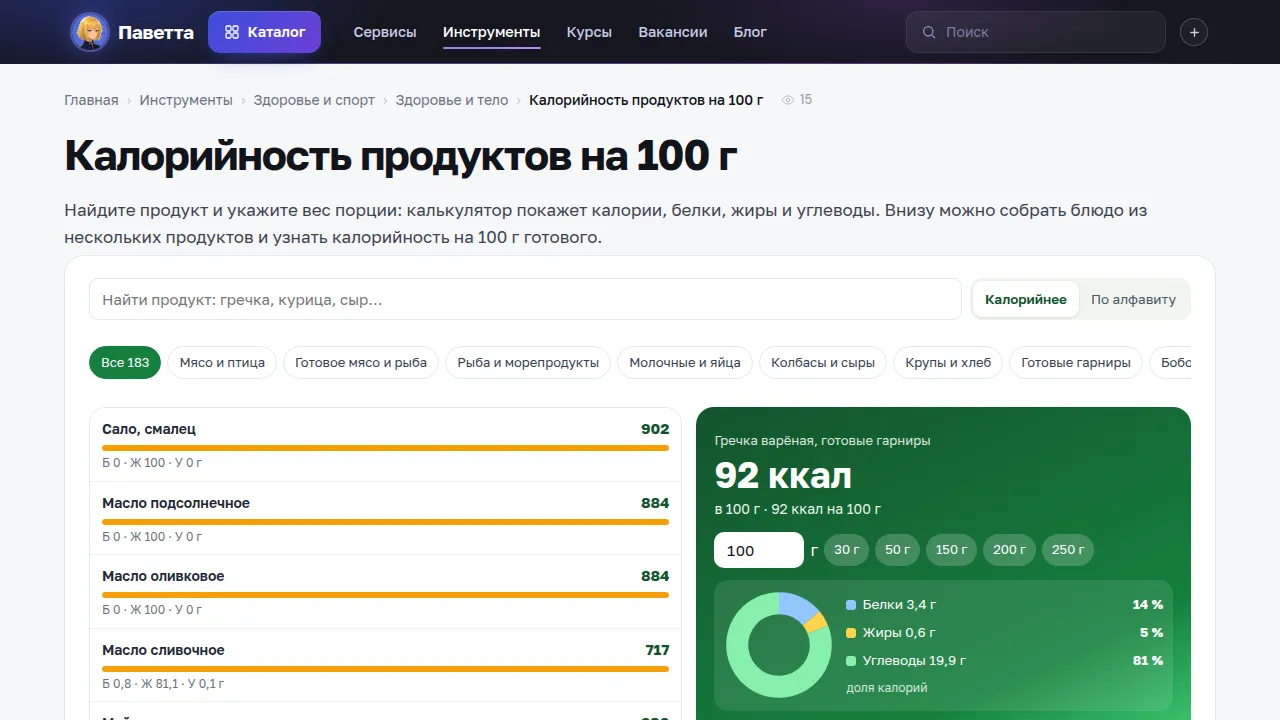This screenshot has width=1280, height=720.
Task: Click the Жиры 0,6 г label
Action: click(x=899, y=633)
